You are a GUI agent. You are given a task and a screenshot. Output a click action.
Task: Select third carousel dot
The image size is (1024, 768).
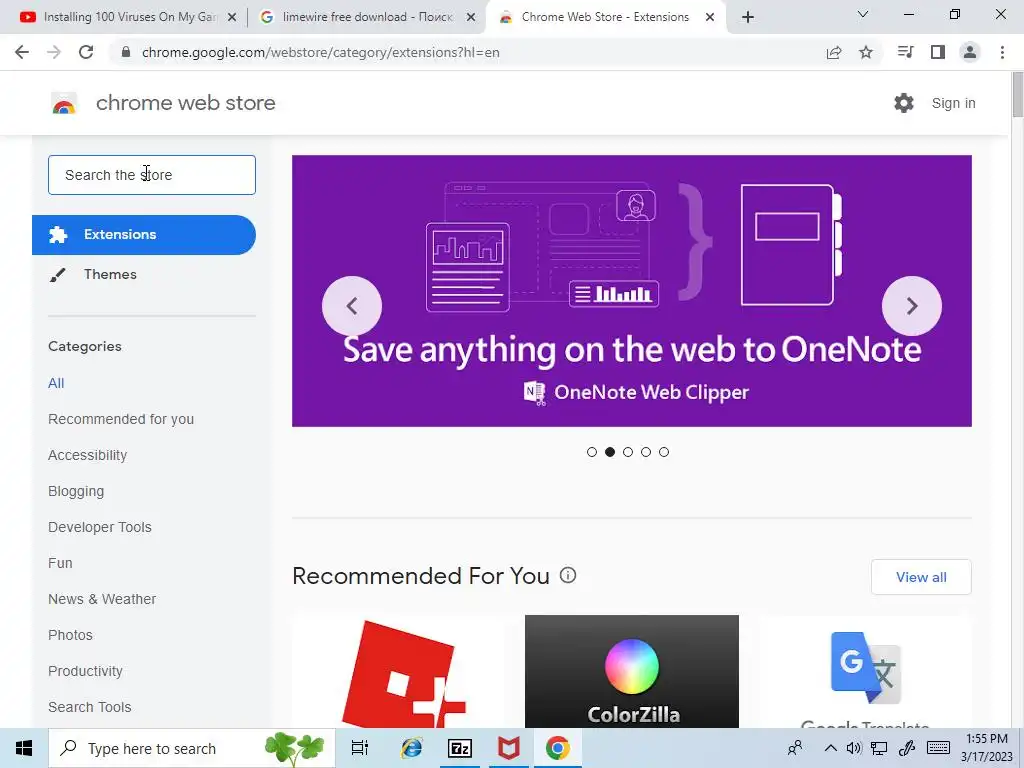coord(628,452)
